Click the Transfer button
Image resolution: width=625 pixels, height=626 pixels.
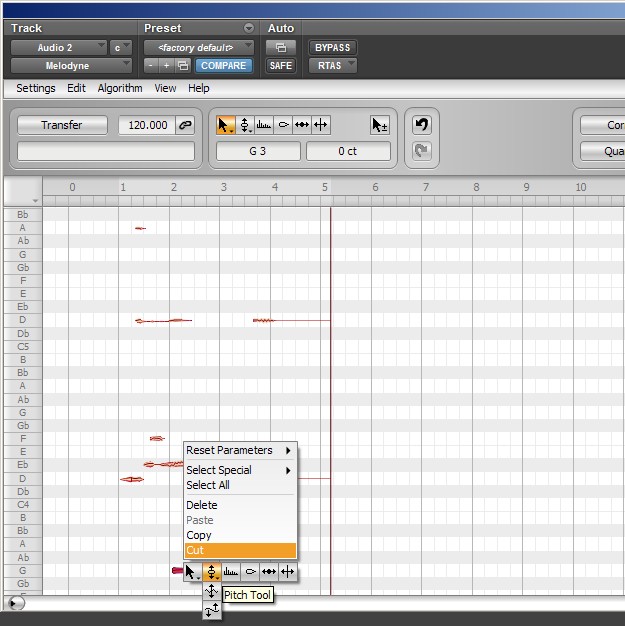(x=62, y=125)
